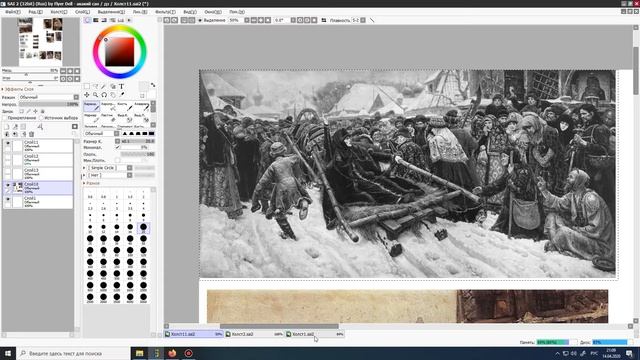Open the Фильтр menu
Screen dimensions: 640x360
coord(165,12)
